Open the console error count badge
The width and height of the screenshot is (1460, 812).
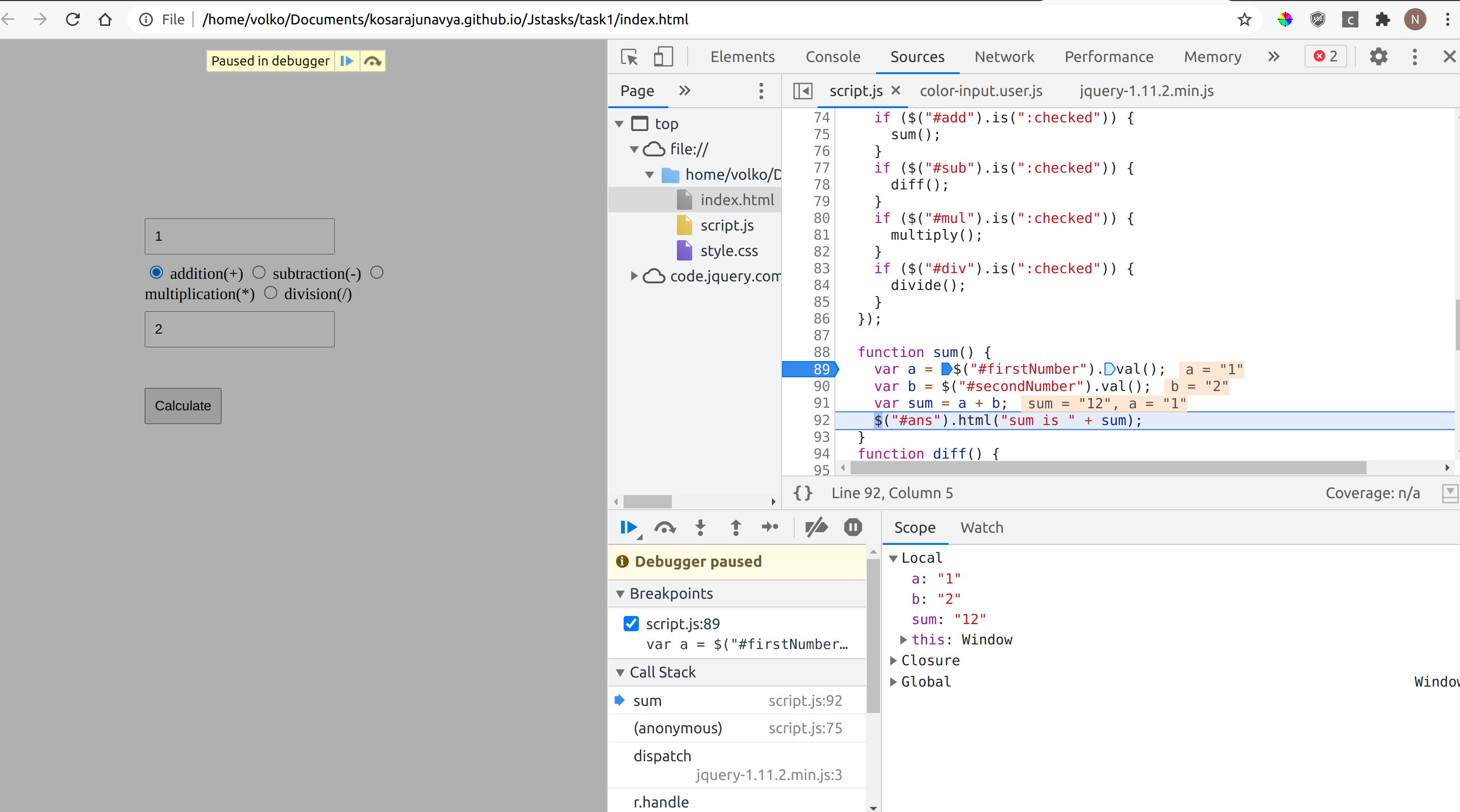point(1325,56)
